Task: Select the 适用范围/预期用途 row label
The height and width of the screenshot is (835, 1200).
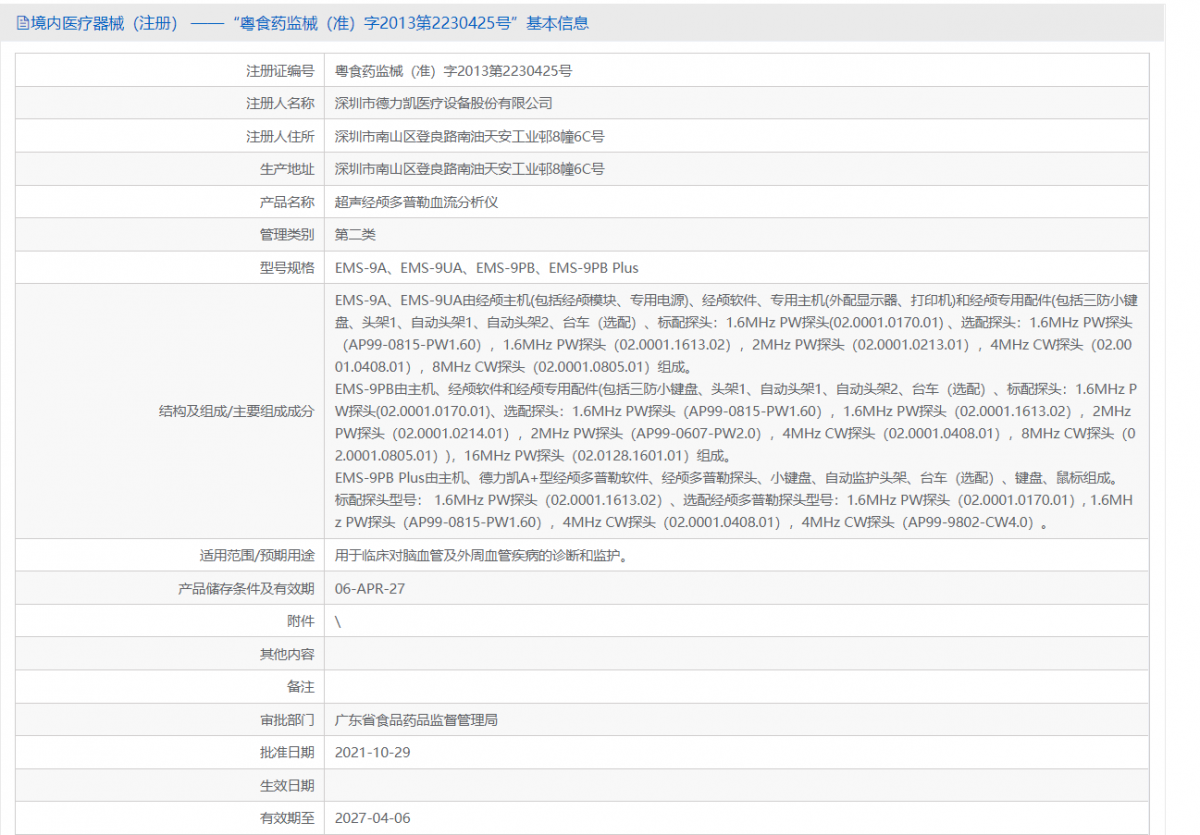Action: tap(257, 555)
